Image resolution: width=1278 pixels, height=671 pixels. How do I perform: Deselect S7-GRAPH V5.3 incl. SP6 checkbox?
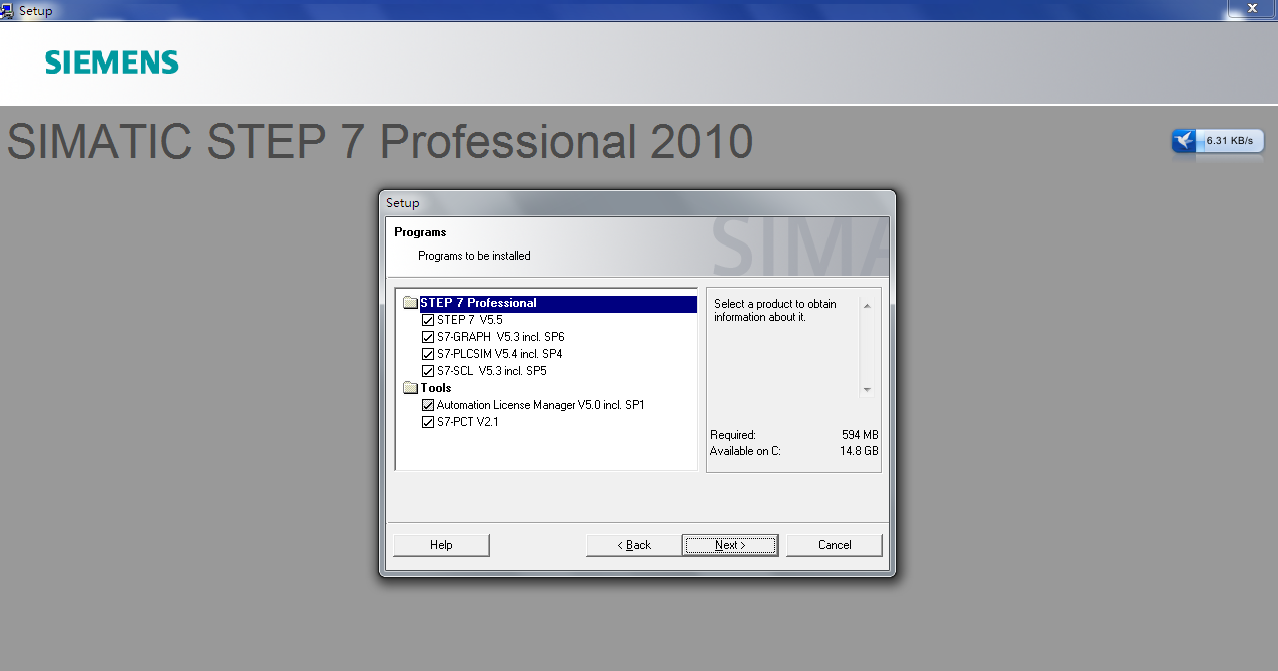point(428,337)
